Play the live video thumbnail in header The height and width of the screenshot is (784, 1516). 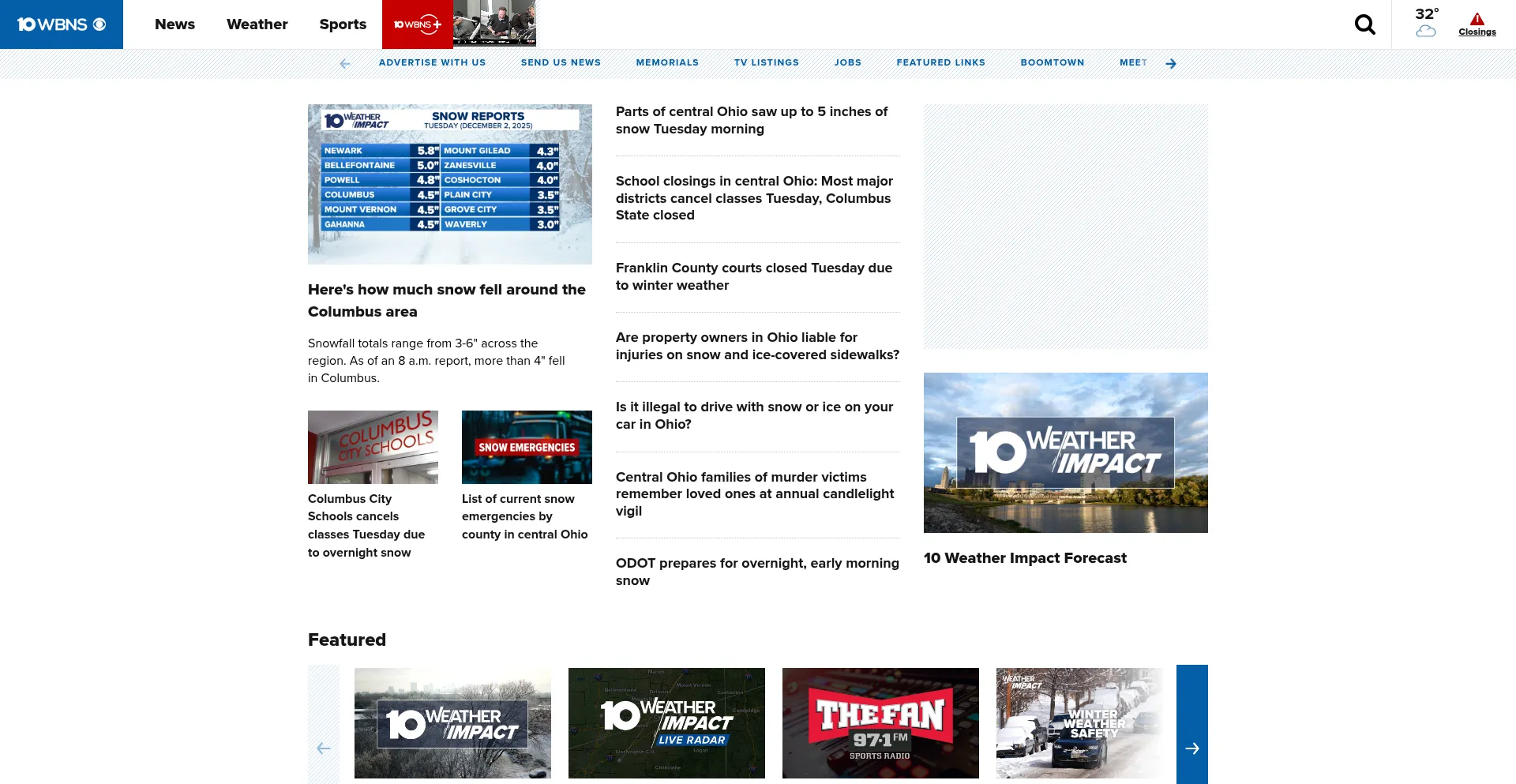tap(494, 24)
